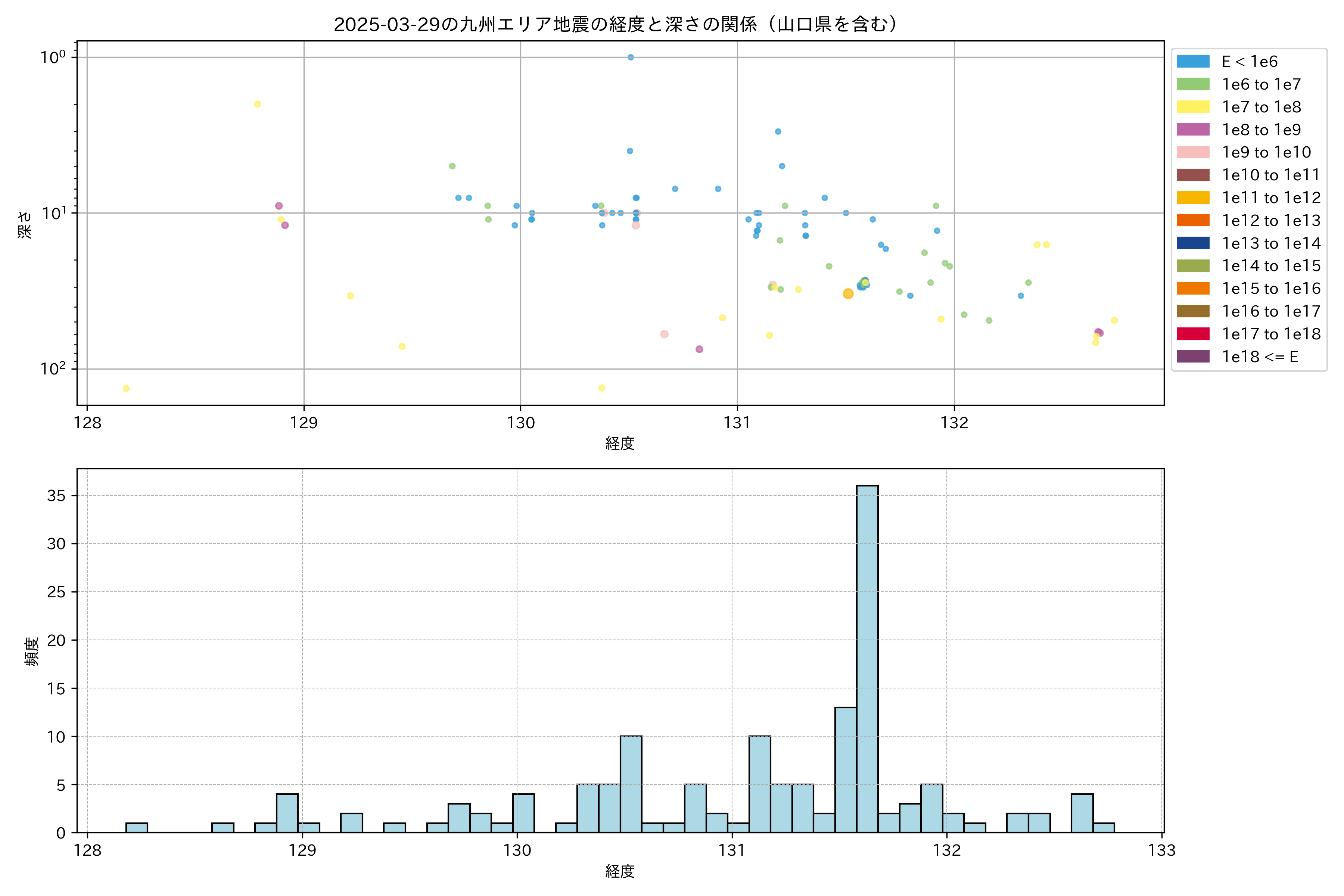Viewport: 1344px width, 896px height.
Task: Click the blue E < 1e6 legend swatch
Action: [1193, 62]
